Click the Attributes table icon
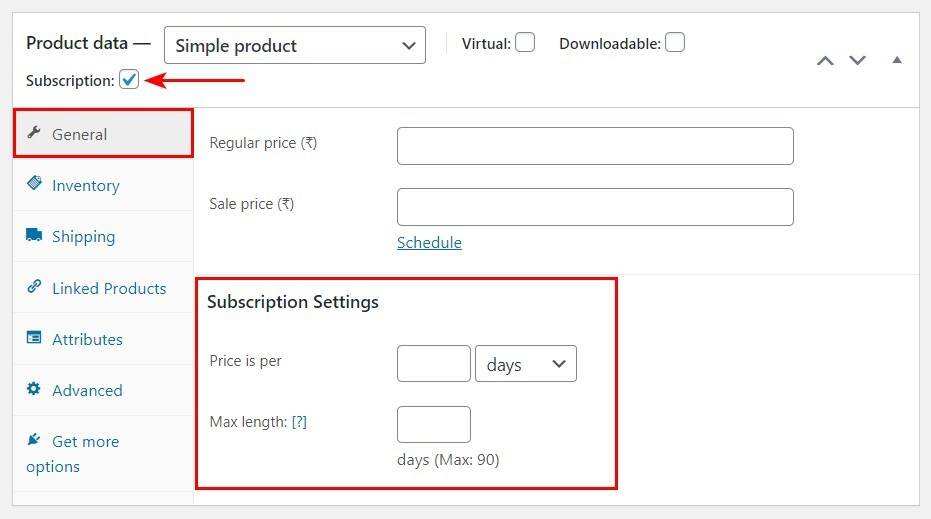931x519 pixels. (35, 338)
